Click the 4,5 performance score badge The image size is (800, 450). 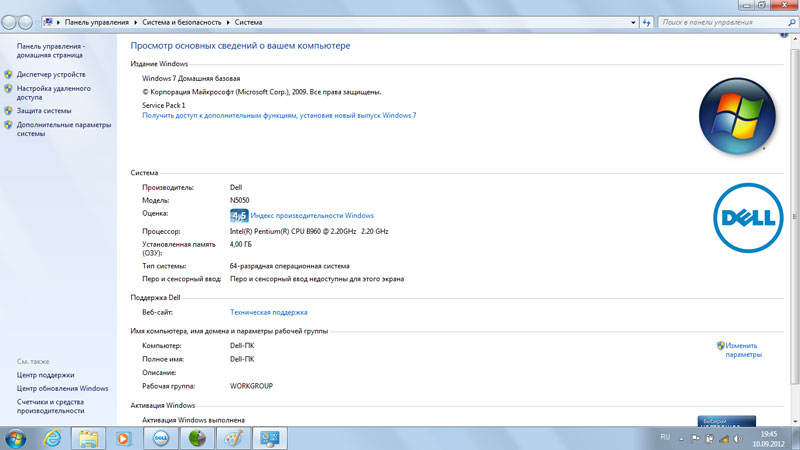click(239, 215)
